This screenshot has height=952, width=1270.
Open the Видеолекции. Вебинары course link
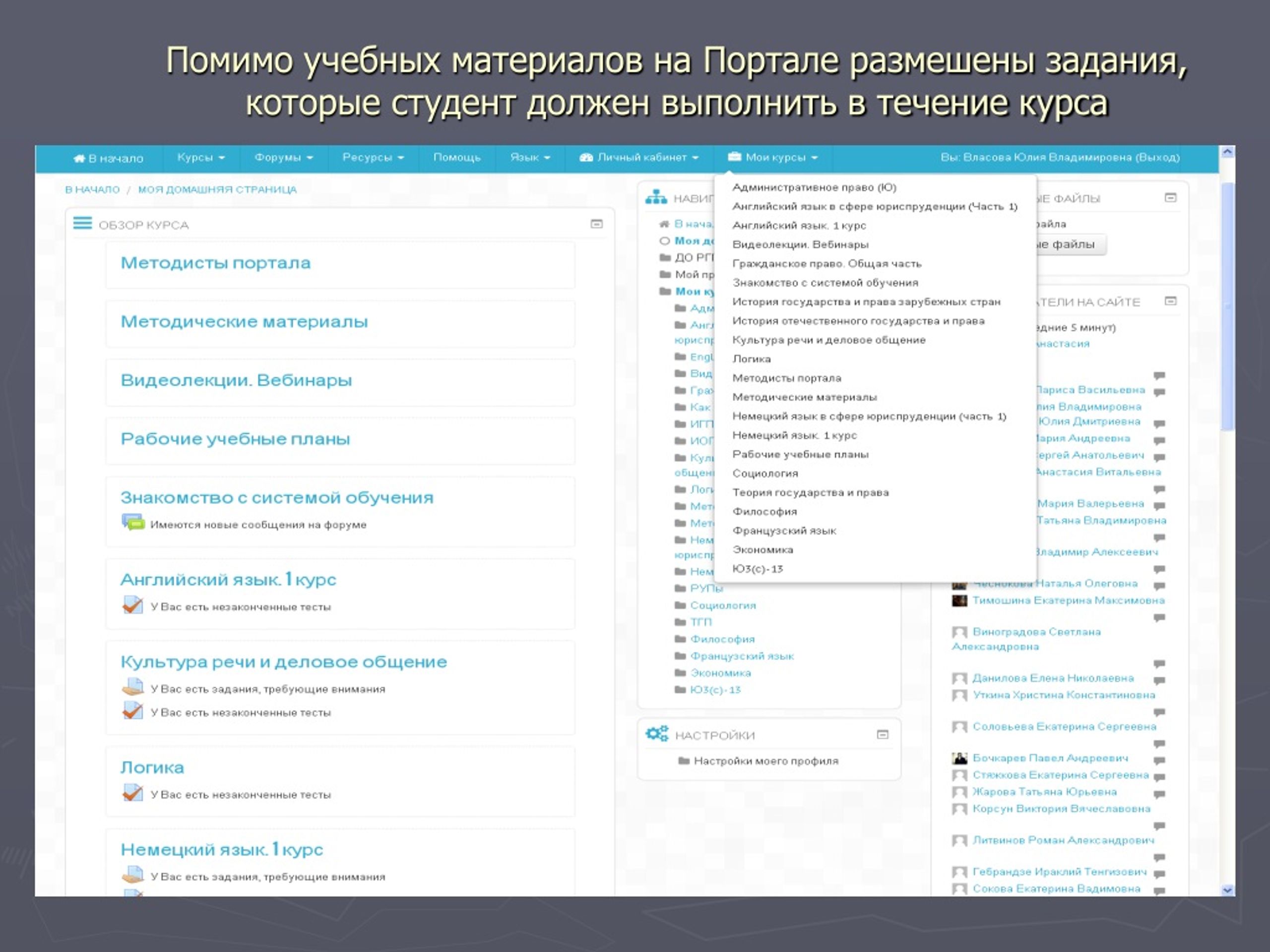click(x=236, y=380)
